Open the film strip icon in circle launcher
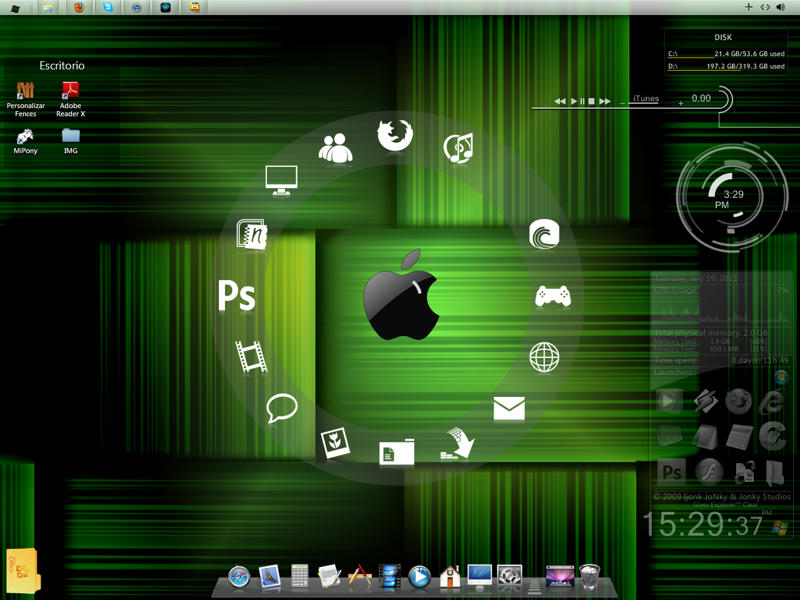Viewport: 800px width, 600px height. [251, 357]
